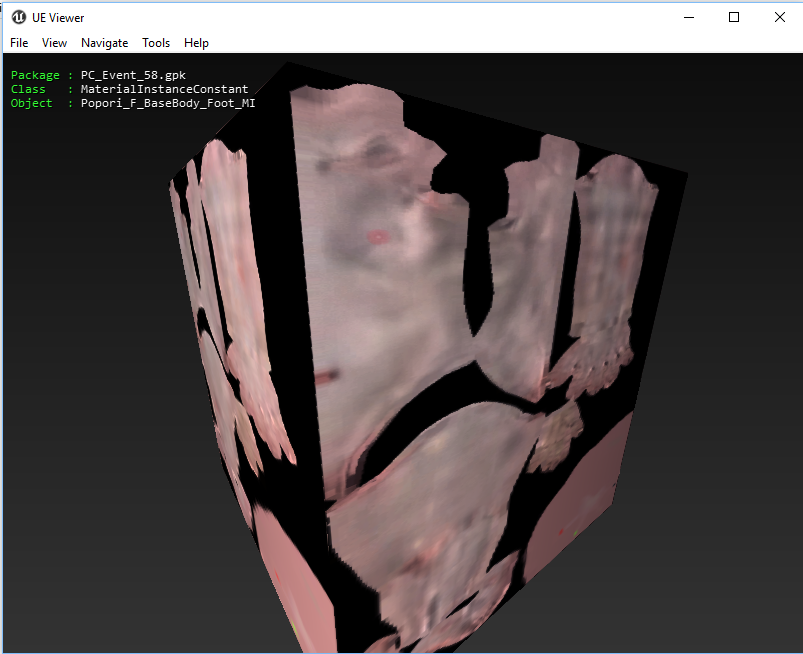Viewport: 803px width, 654px height.
Task: Click the Popori_F_BaseBody_Foot_MI object name
Action: click(x=168, y=103)
